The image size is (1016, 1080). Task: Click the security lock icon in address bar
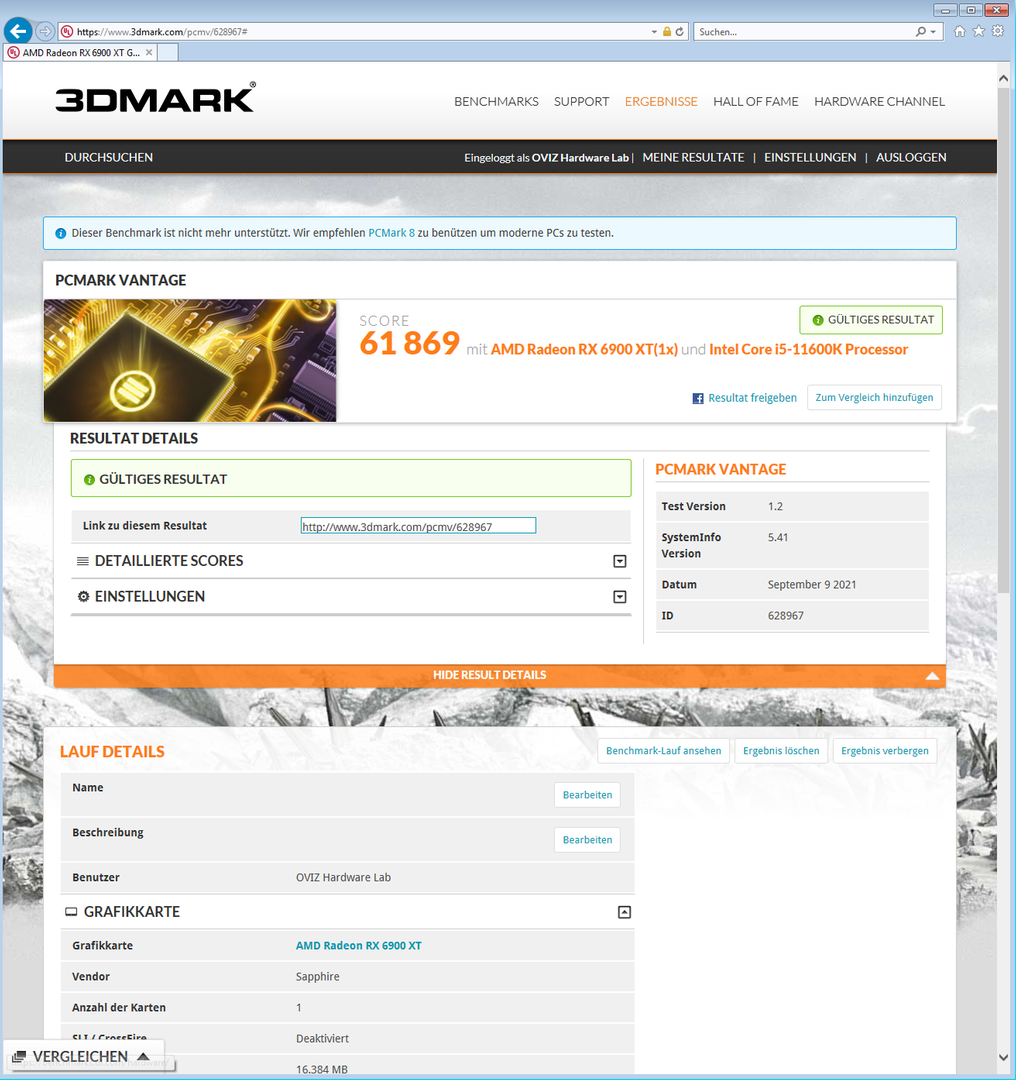(667, 32)
